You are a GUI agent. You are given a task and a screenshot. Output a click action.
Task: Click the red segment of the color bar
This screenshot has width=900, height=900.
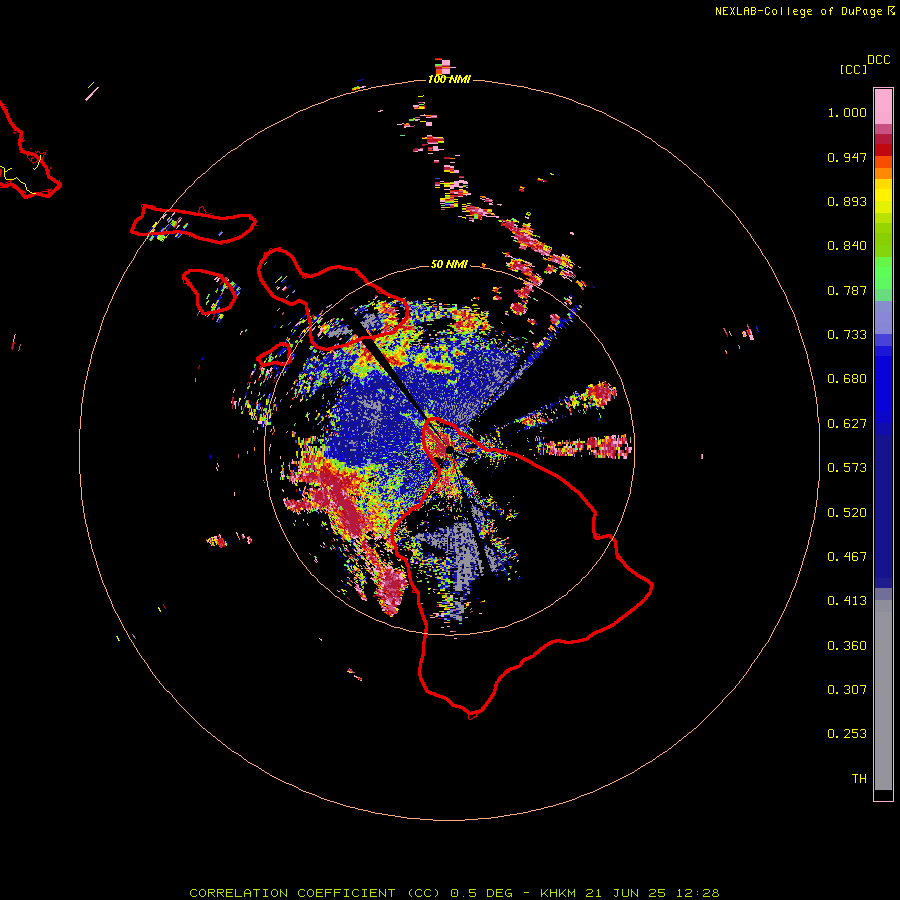pos(883,149)
